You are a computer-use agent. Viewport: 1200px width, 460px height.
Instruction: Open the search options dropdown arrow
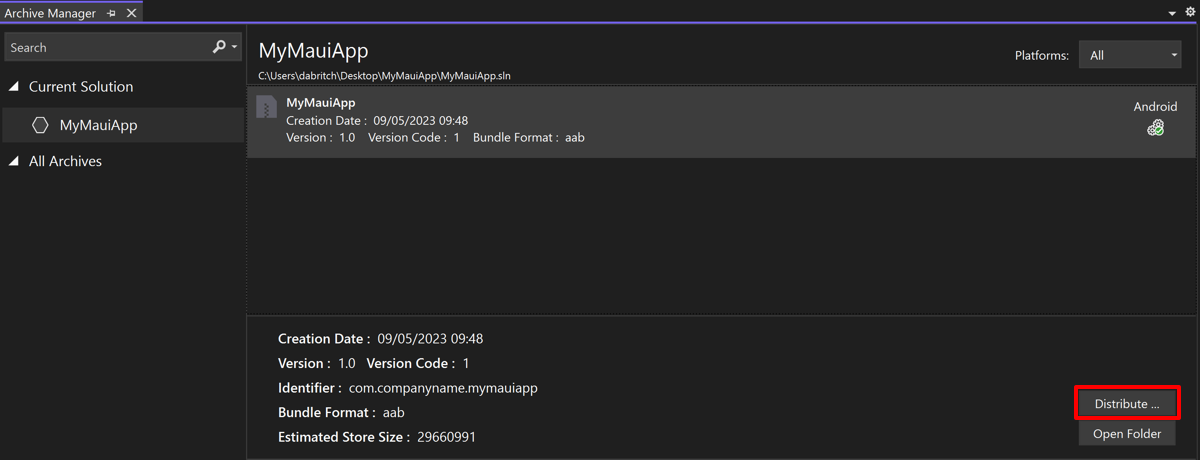point(235,47)
